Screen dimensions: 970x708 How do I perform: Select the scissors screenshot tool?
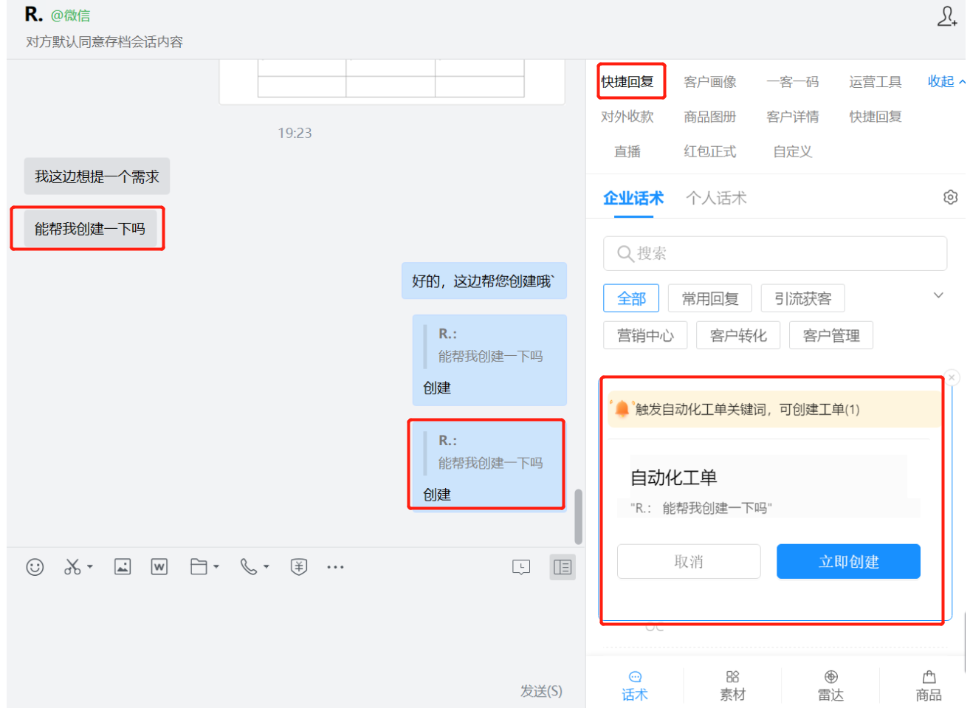click(72, 567)
